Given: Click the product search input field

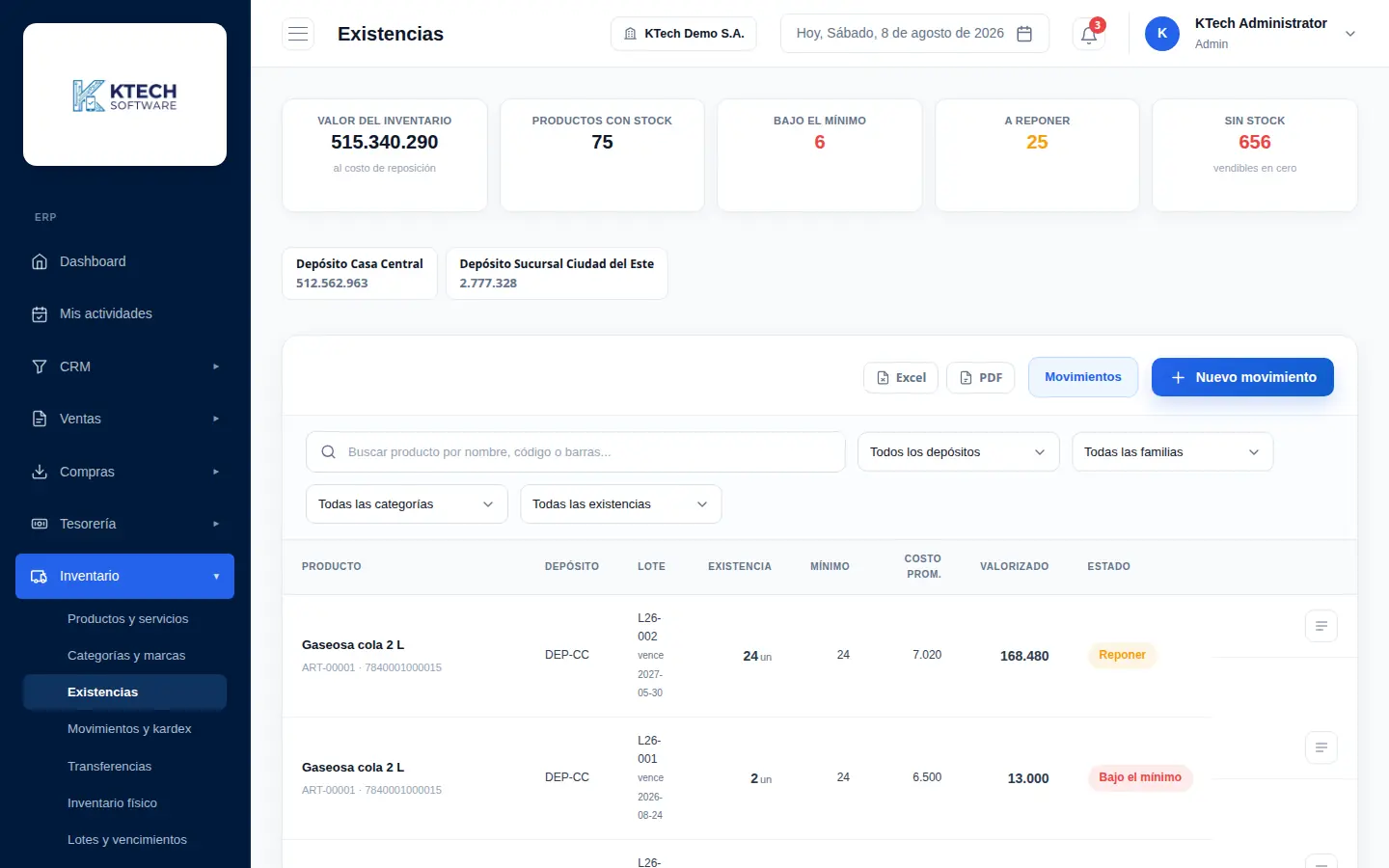Looking at the screenshot, I should pos(576,451).
